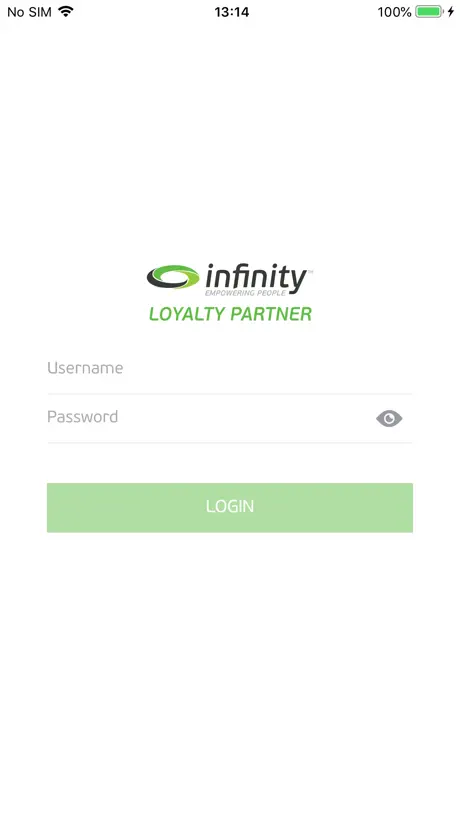Screen dimensions: 460x818
Task: Tap the 13:14 clock in status bar
Action: (232, 12)
